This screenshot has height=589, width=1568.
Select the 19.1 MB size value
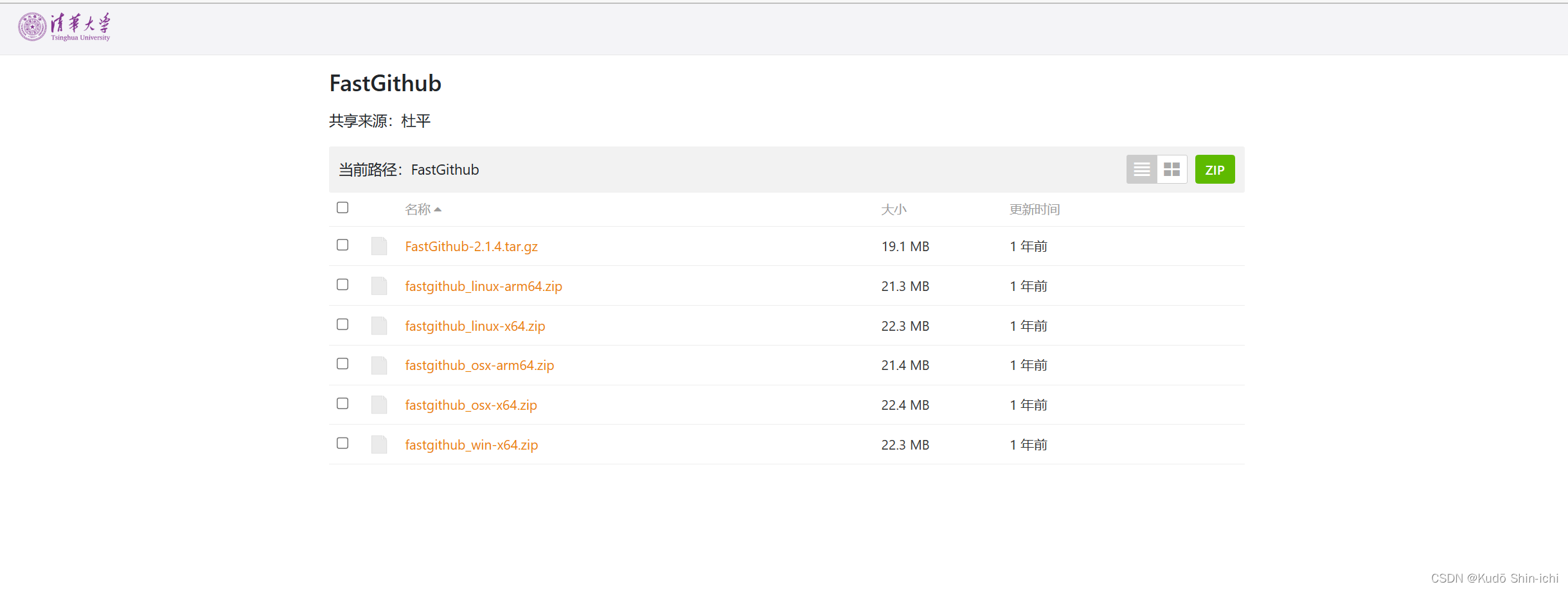tap(905, 247)
